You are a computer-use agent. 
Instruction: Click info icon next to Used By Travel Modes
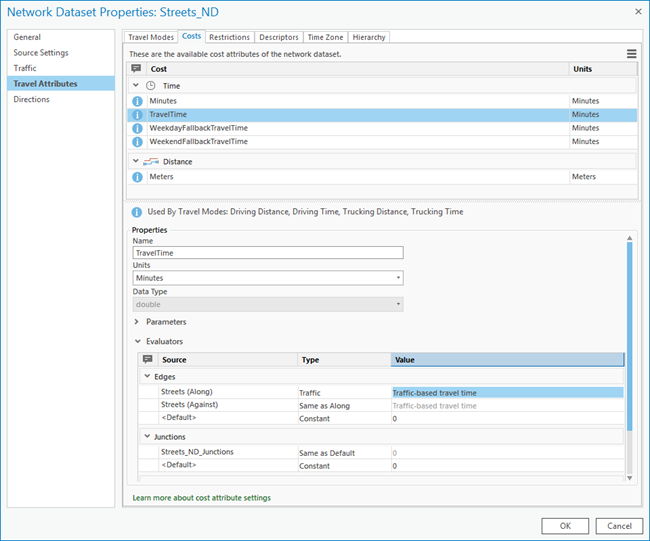pyautogui.click(x=137, y=212)
